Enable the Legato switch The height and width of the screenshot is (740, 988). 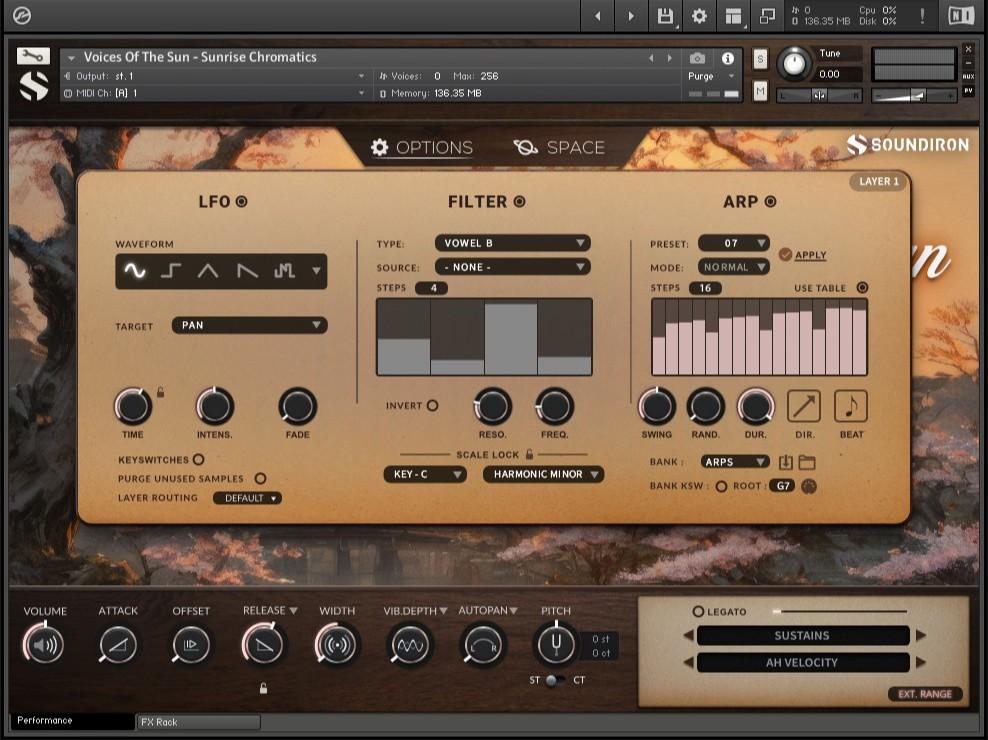(700, 611)
